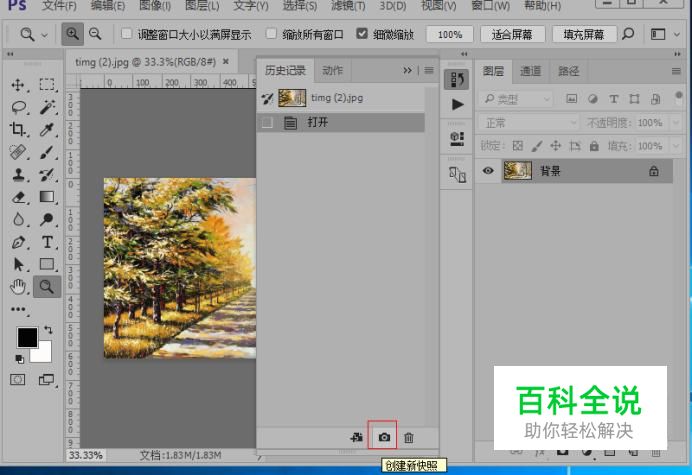Select the Eyedropper tool
Screen dimensions: 692x475
[x=47, y=129]
